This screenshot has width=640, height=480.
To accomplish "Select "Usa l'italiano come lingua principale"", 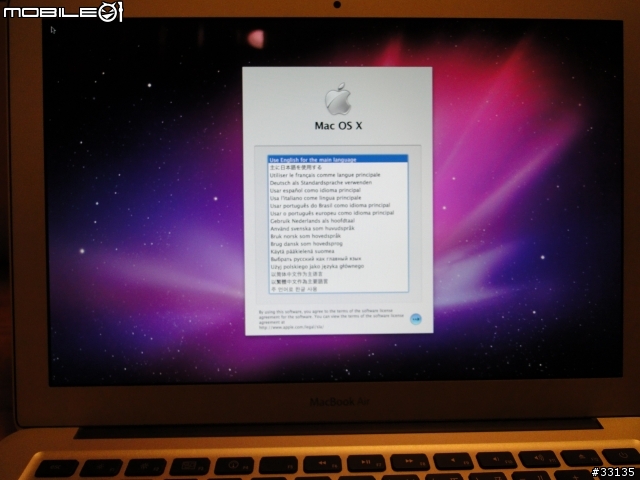I will (x=338, y=198).
